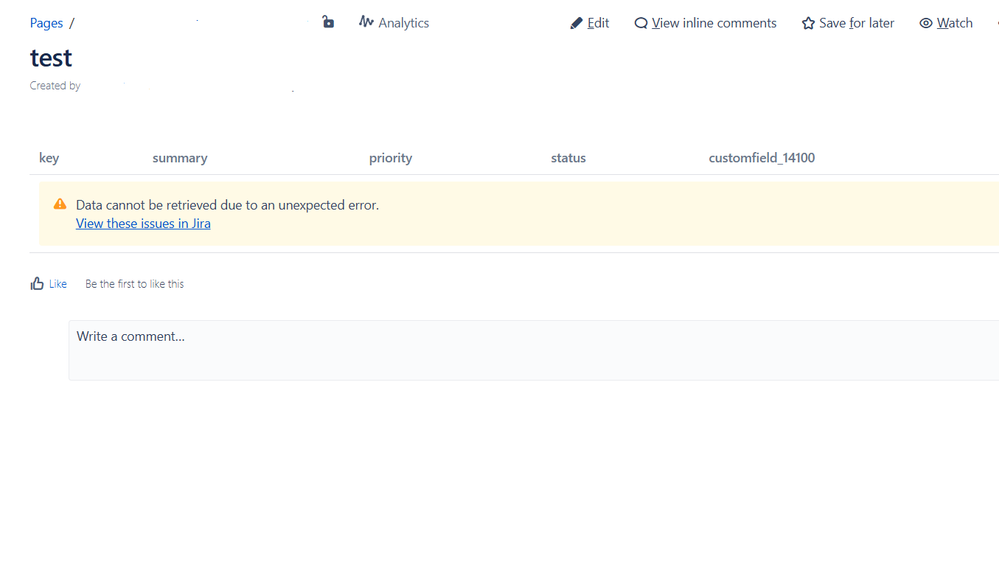
Task: Open the Analytics view
Action: pos(394,23)
